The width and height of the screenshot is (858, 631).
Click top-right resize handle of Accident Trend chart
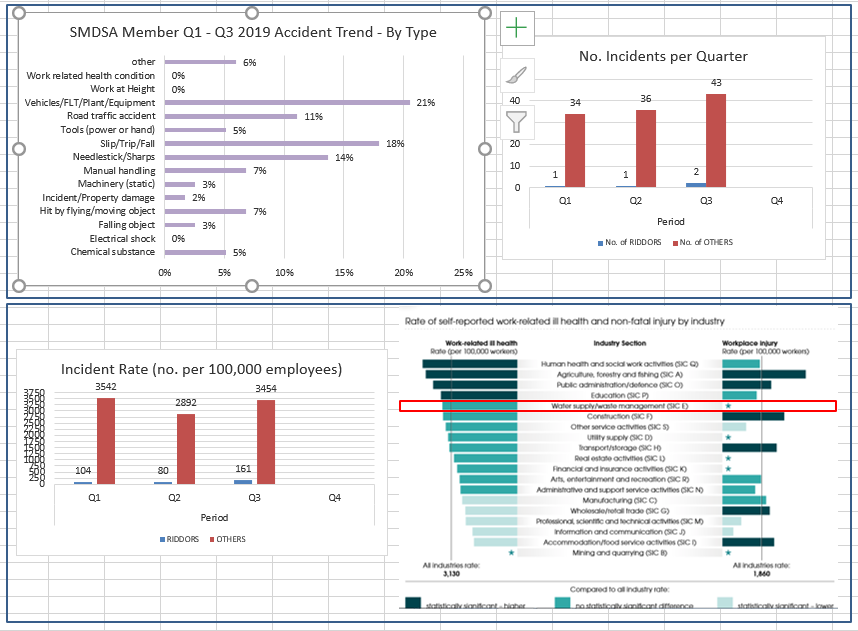pos(486,12)
